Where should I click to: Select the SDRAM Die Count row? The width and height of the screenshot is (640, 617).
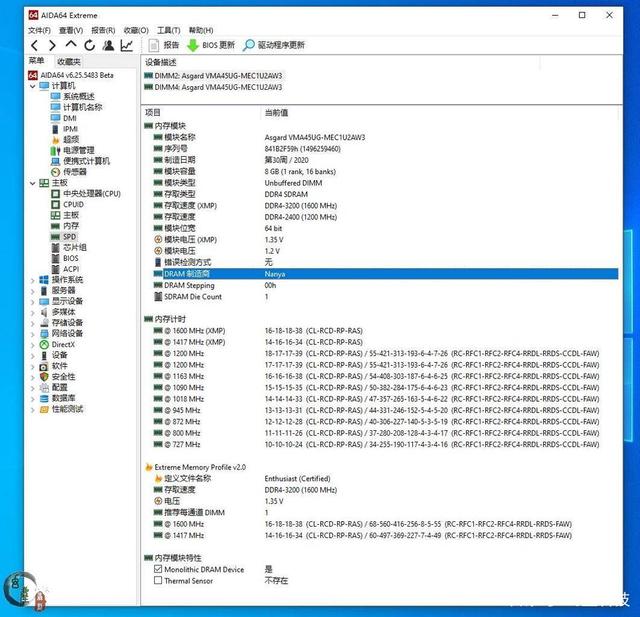(385, 297)
